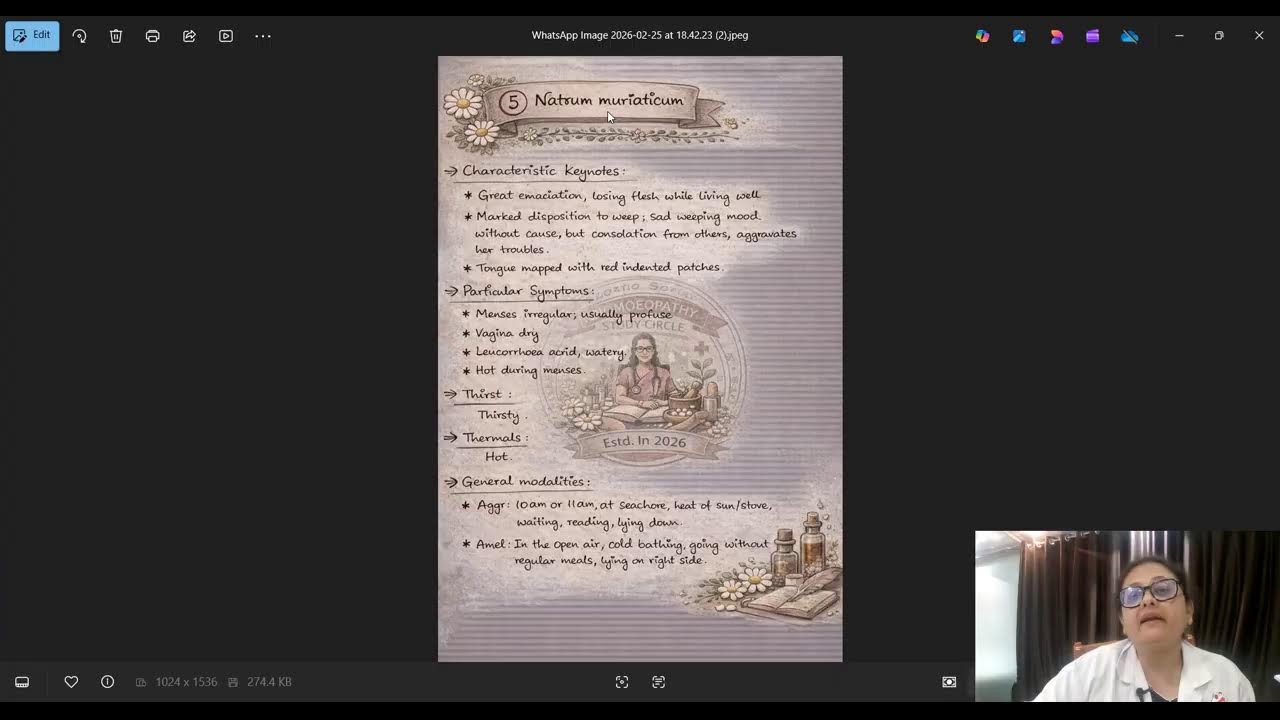The image size is (1280, 720).
Task: Enter fullscreen with bottom-right icon
Action: pyautogui.click(x=949, y=682)
